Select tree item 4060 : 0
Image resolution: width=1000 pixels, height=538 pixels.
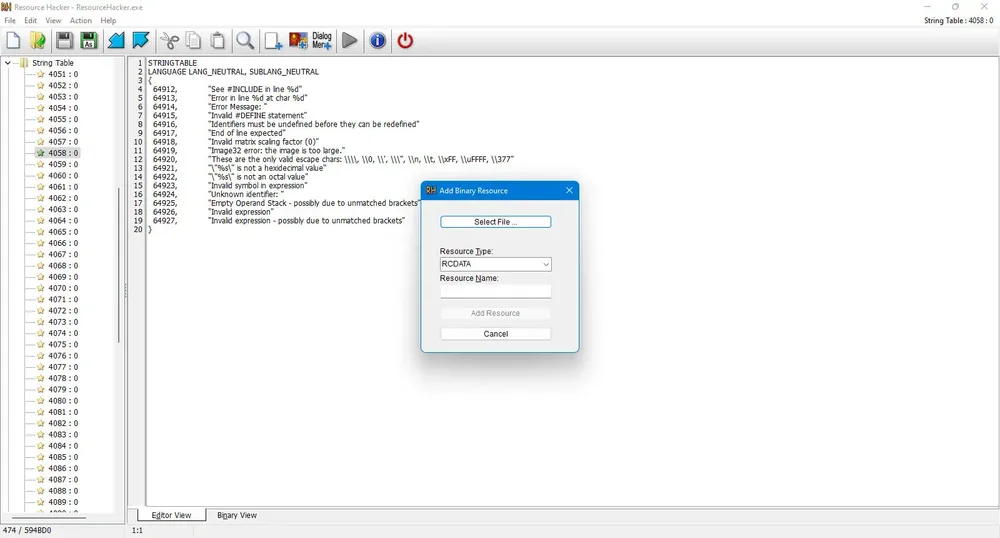(x=63, y=175)
